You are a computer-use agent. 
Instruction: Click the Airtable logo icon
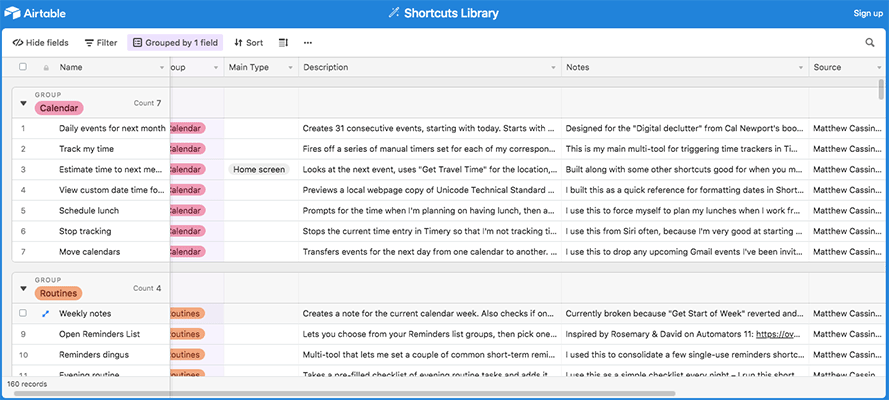tap(12, 13)
